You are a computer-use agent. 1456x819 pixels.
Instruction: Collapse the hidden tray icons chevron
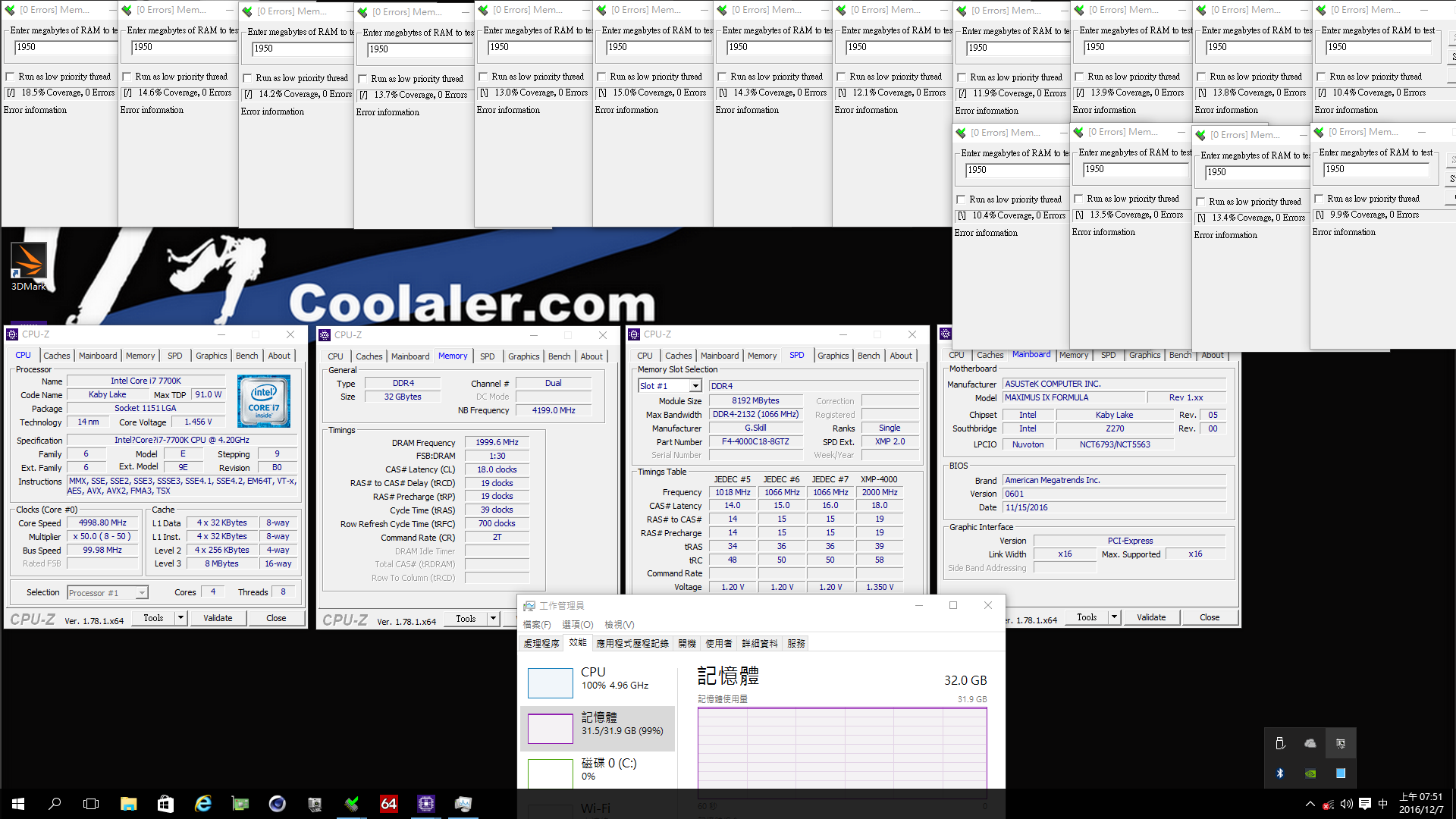(x=1310, y=804)
